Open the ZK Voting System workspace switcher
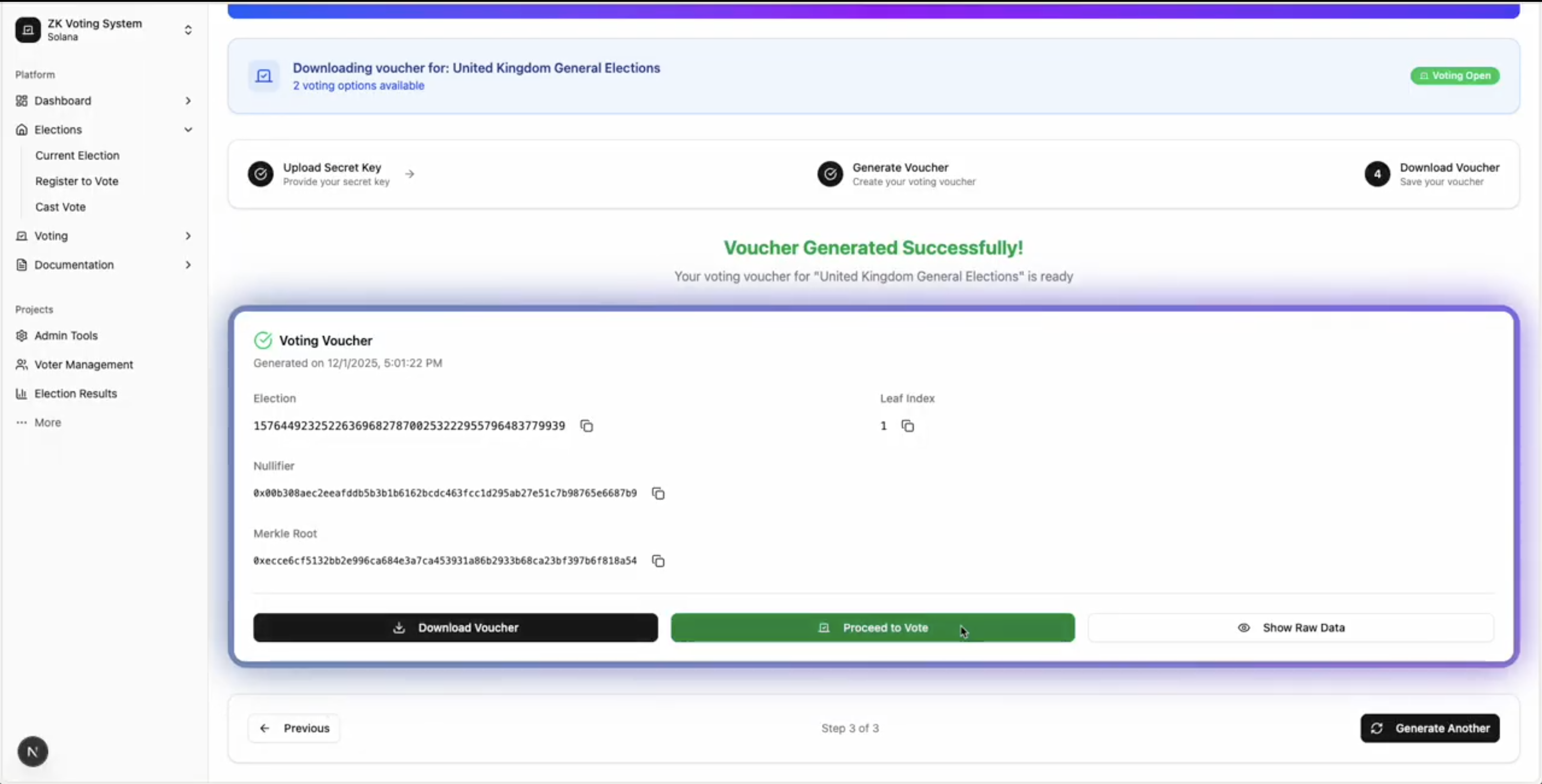Screen dimensions: 1542x784 pyautogui.click(x=188, y=30)
